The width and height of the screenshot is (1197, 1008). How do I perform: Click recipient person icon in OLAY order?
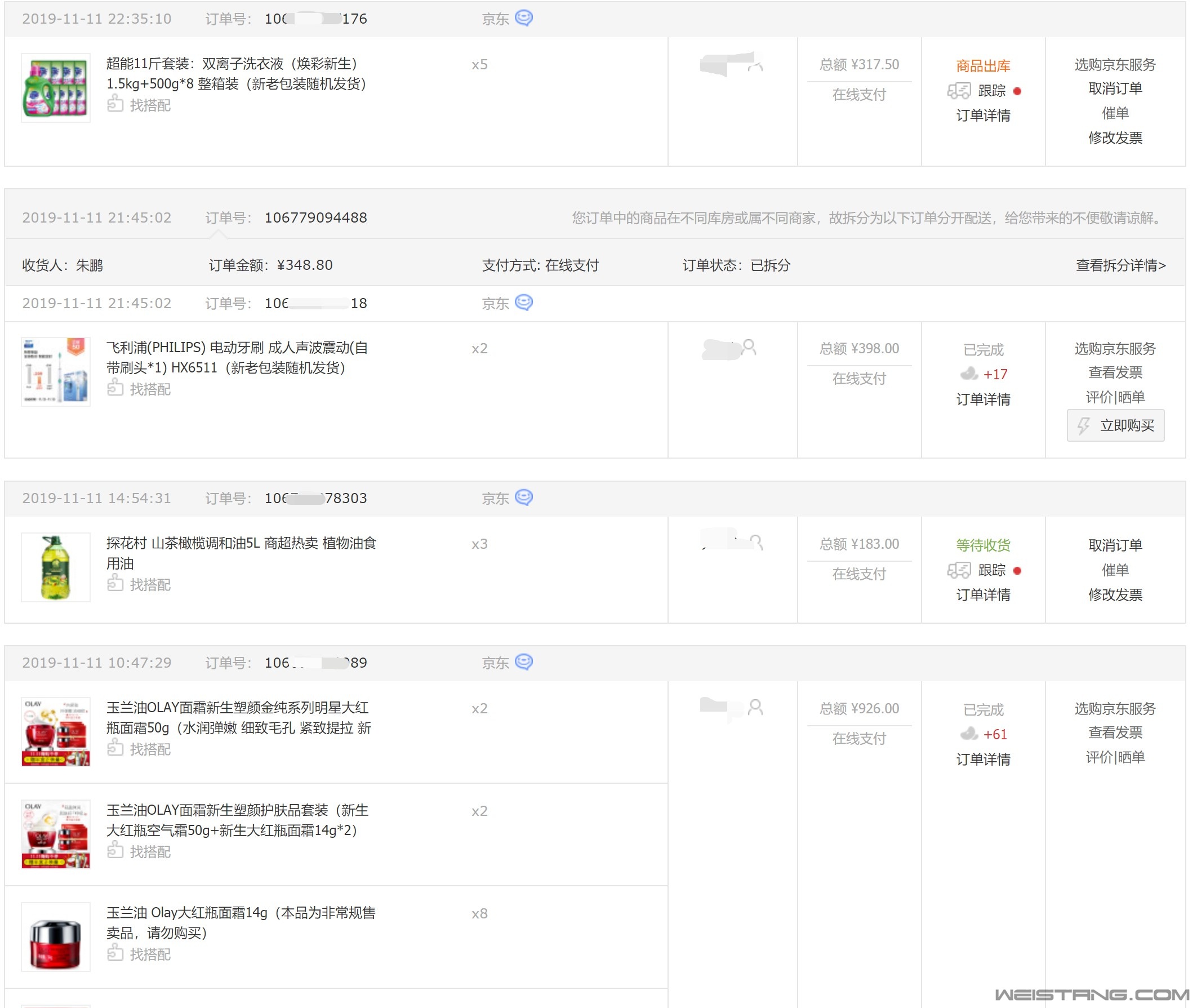pos(755,708)
